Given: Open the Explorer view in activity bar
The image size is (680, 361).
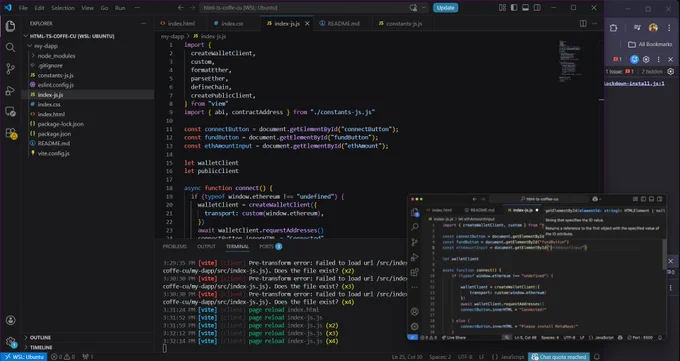Looking at the screenshot, I should [x=10, y=26].
